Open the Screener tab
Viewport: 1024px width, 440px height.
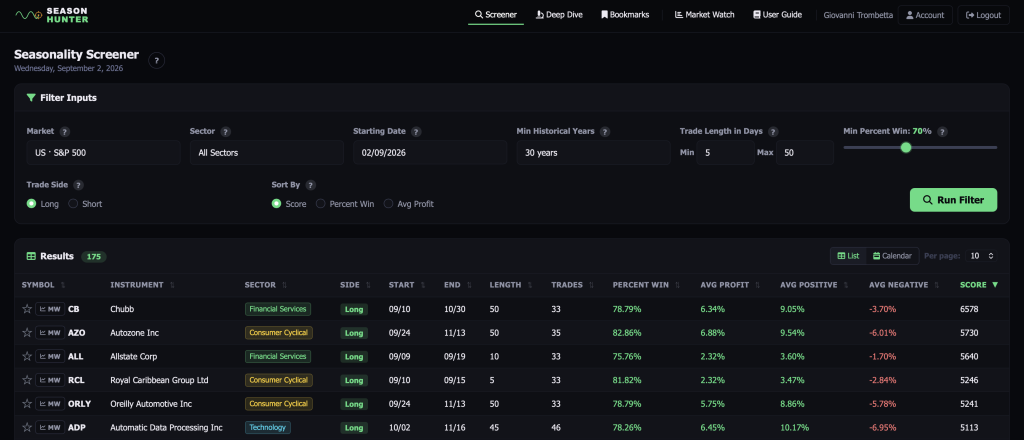click(x=496, y=15)
